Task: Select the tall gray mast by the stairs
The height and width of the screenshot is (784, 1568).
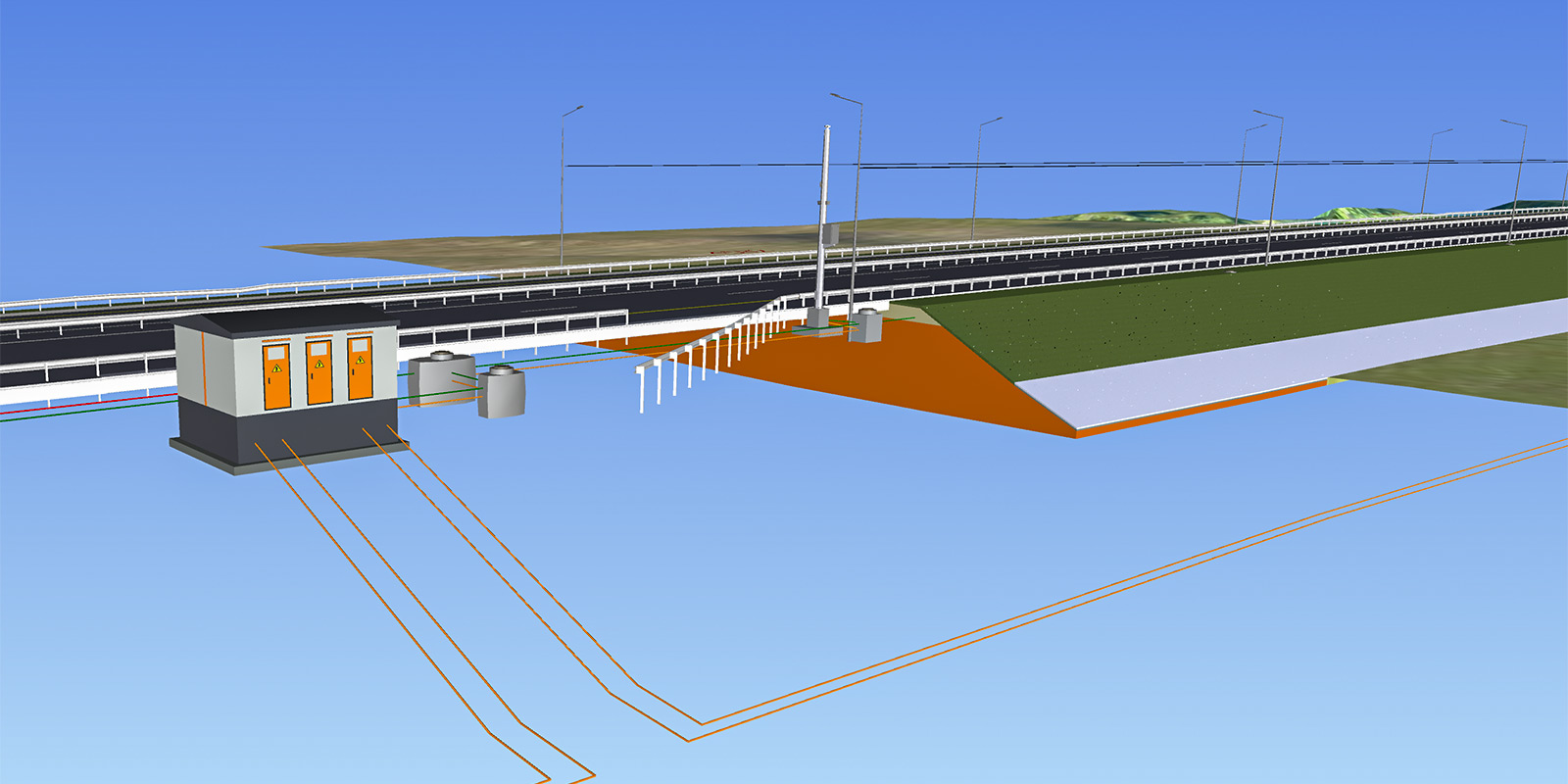Action: click(x=823, y=220)
